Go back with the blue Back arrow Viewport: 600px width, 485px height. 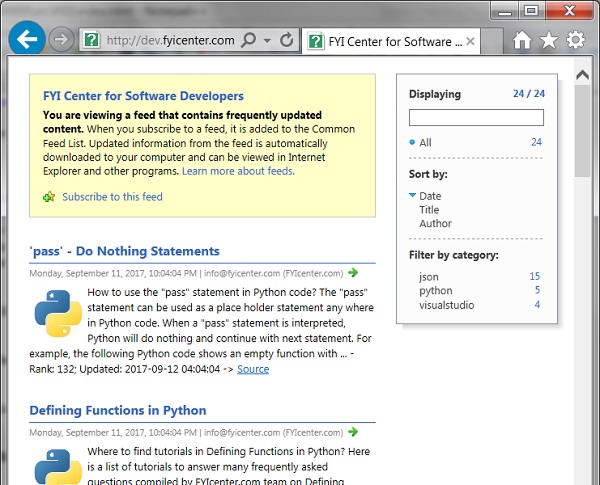(x=27, y=39)
